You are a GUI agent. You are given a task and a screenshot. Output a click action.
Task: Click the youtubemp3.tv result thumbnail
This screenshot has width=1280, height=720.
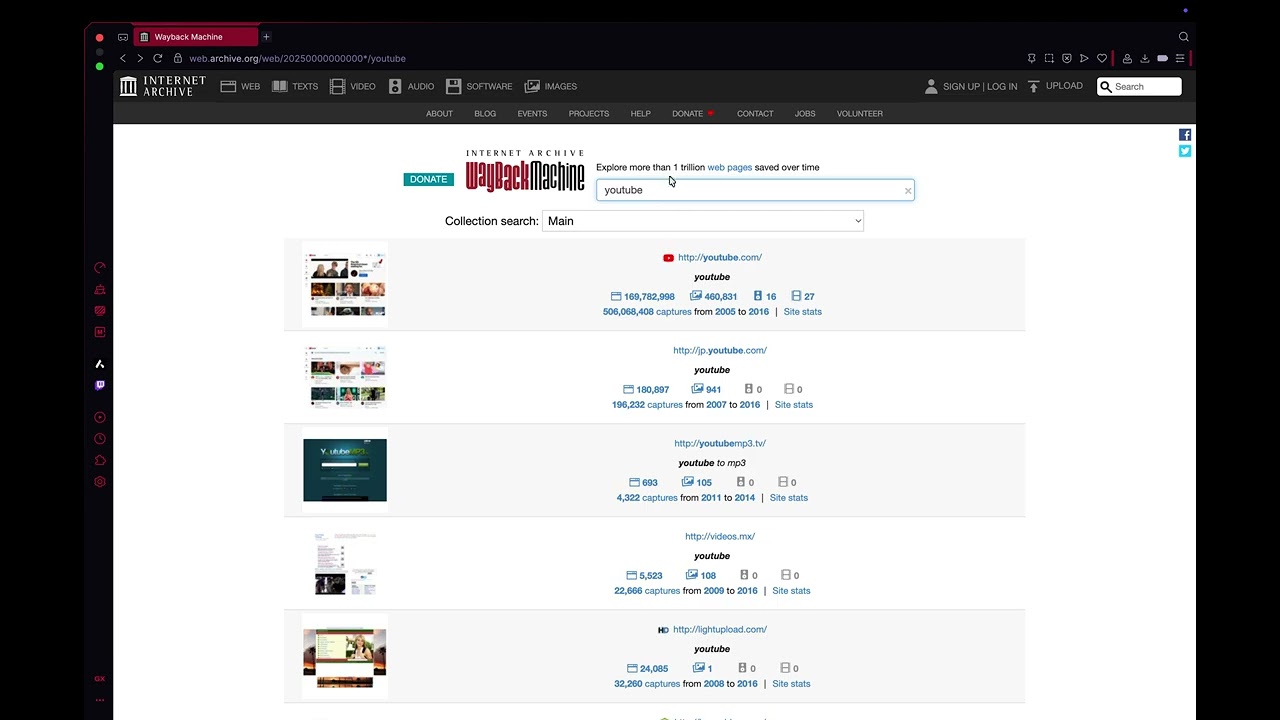345,470
